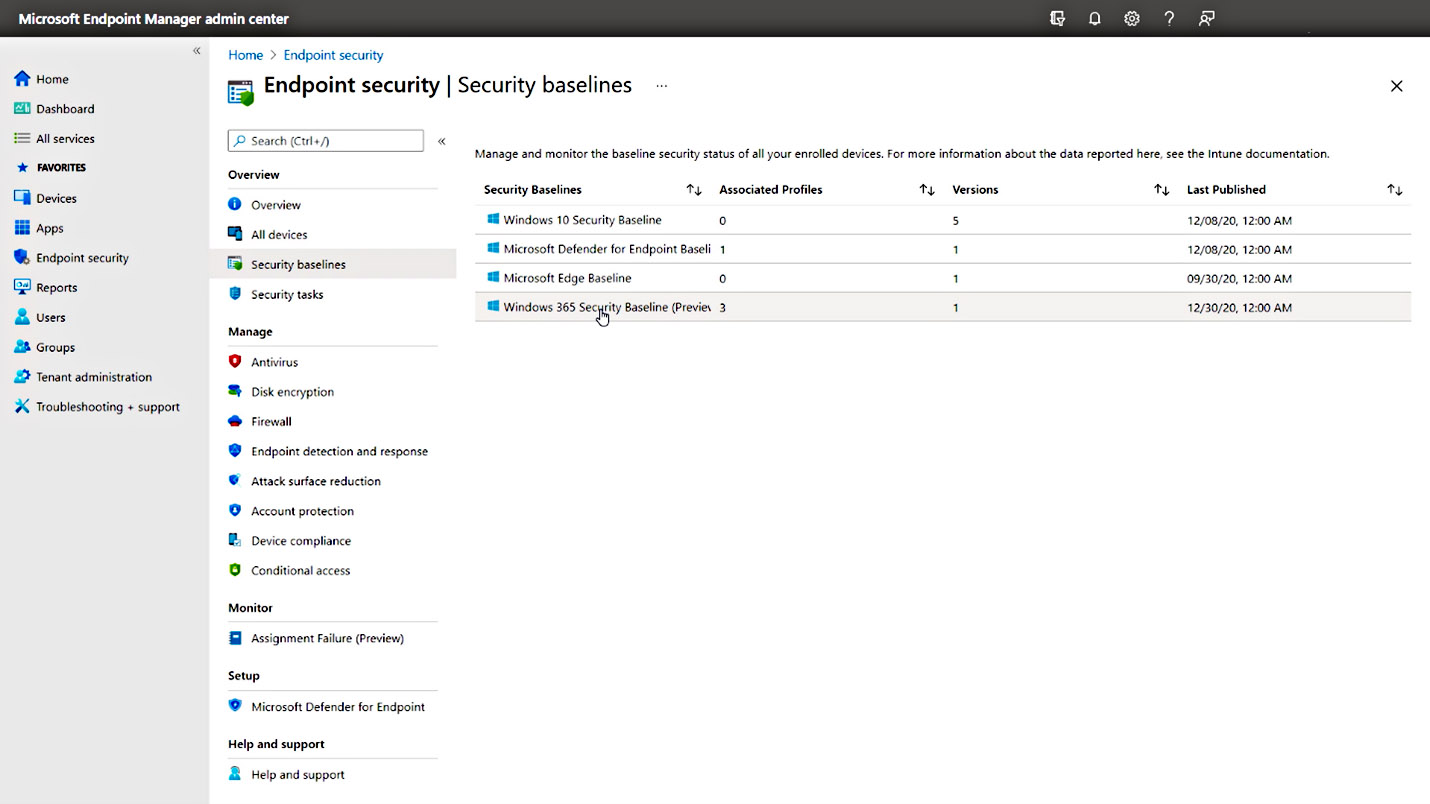Click the Versions value 5 cell
Screen dimensions: 1430x804
[x=955, y=220]
